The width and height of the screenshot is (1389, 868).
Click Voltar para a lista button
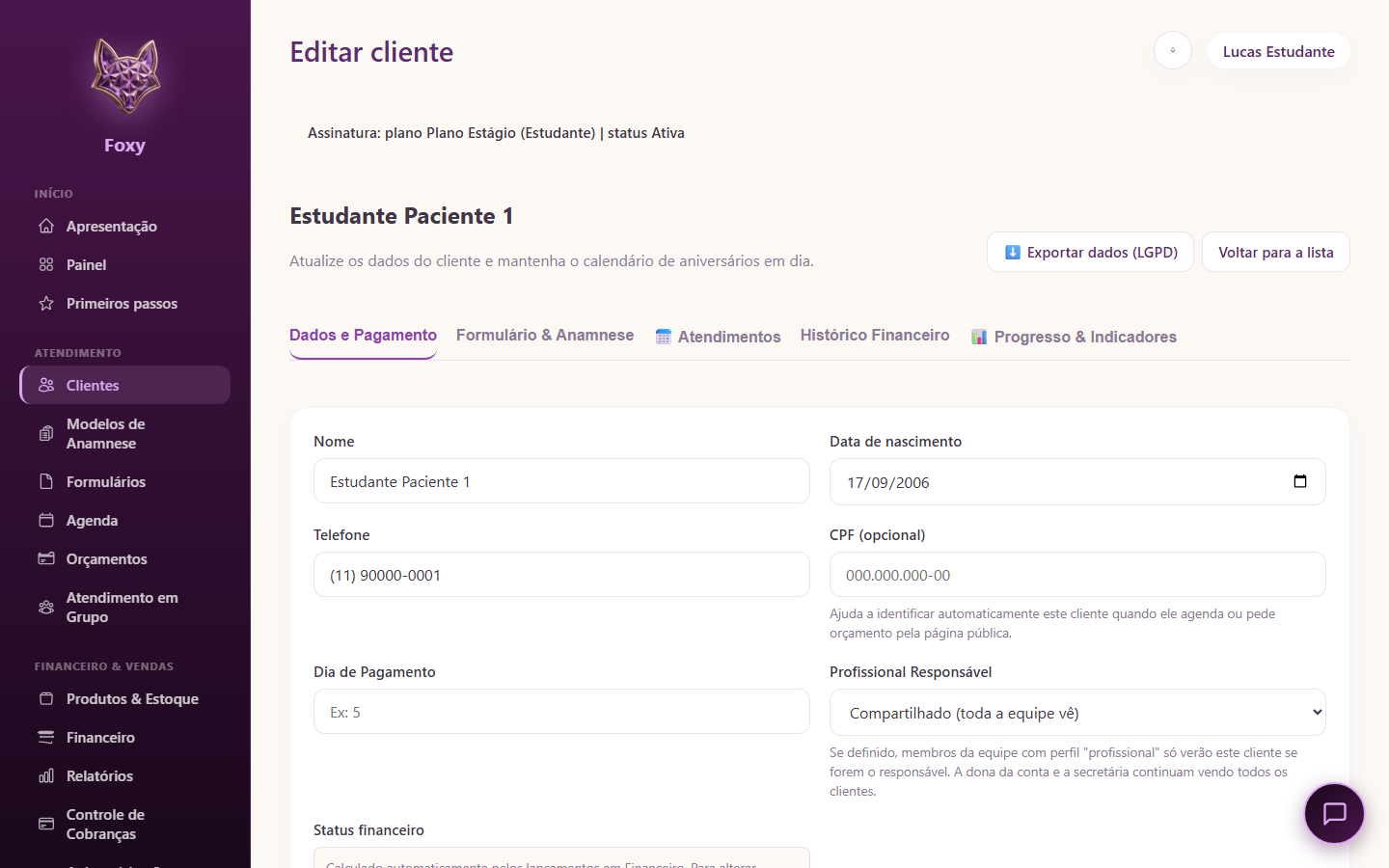1275,252
